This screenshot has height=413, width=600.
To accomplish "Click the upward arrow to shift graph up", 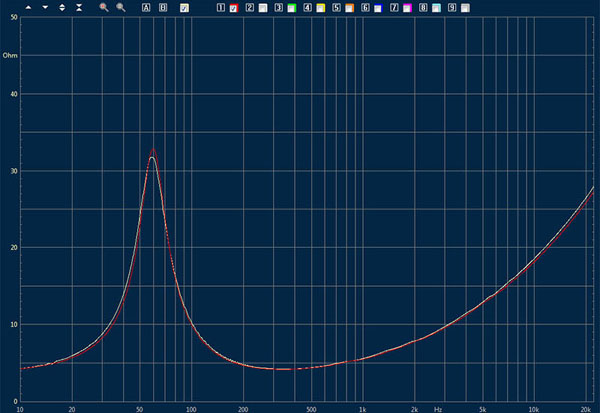I will point(28,7).
